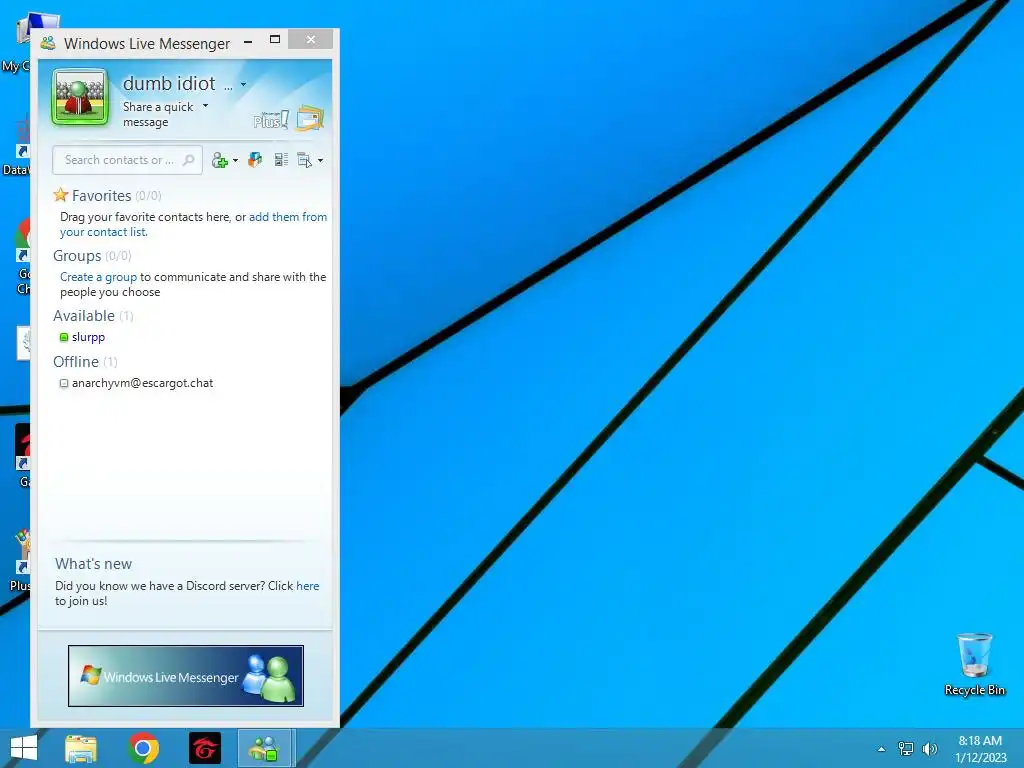Click the colorful cubes toolbar icon
The height and width of the screenshot is (768, 1024).
coord(255,160)
